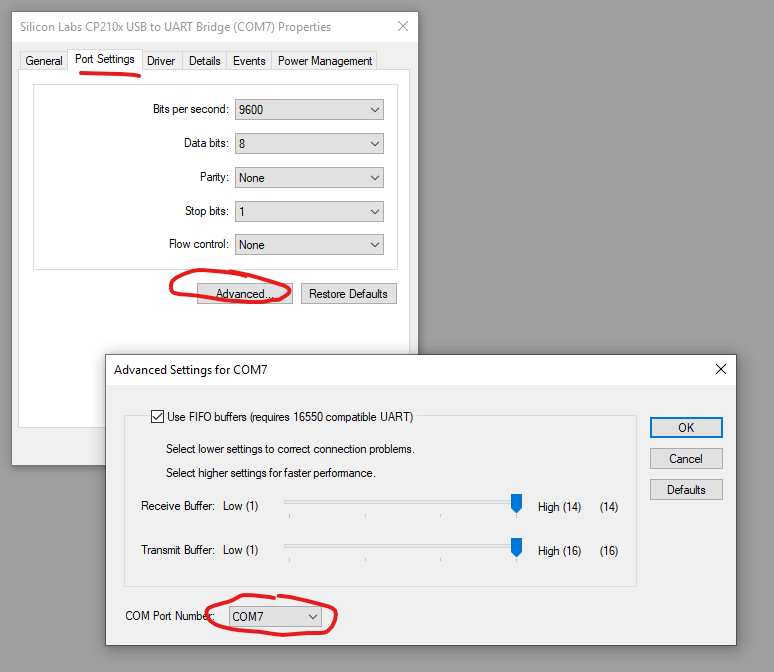The image size is (774, 672).
Task: Click the 'Select higher settings' hint text
Action: (271, 473)
